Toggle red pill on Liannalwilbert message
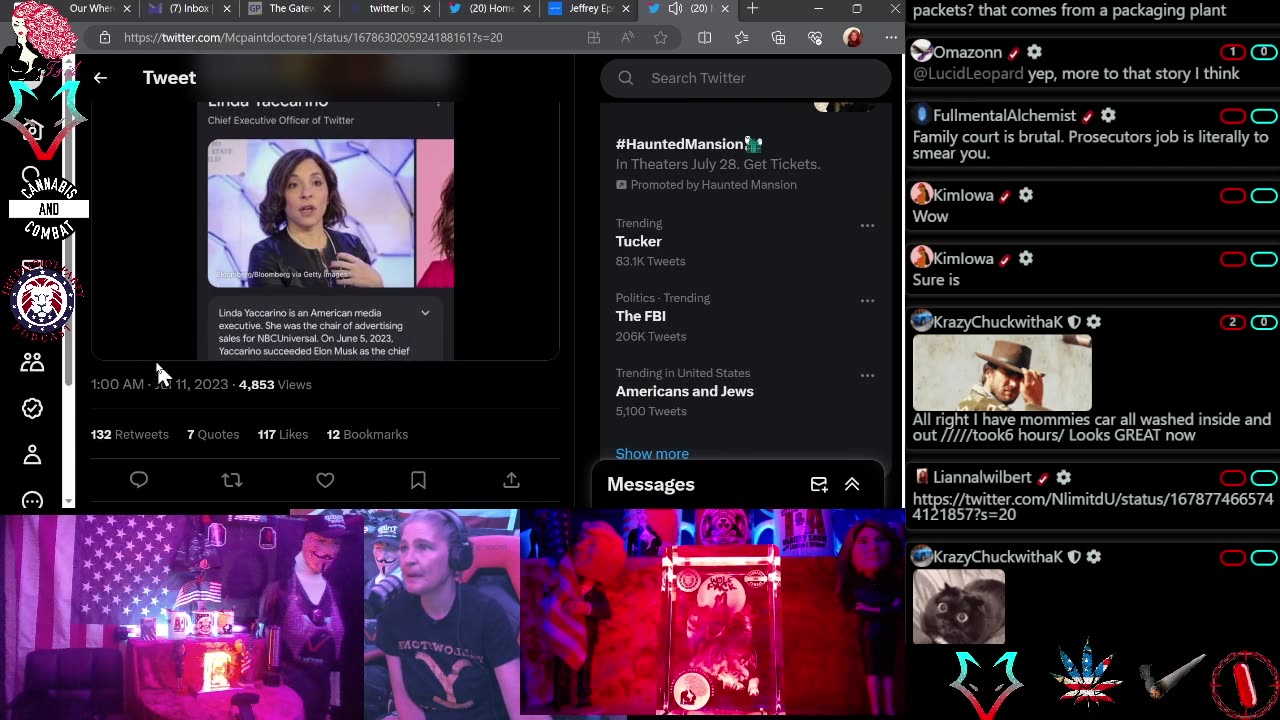This screenshot has width=1280, height=720. pyautogui.click(x=1233, y=477)
